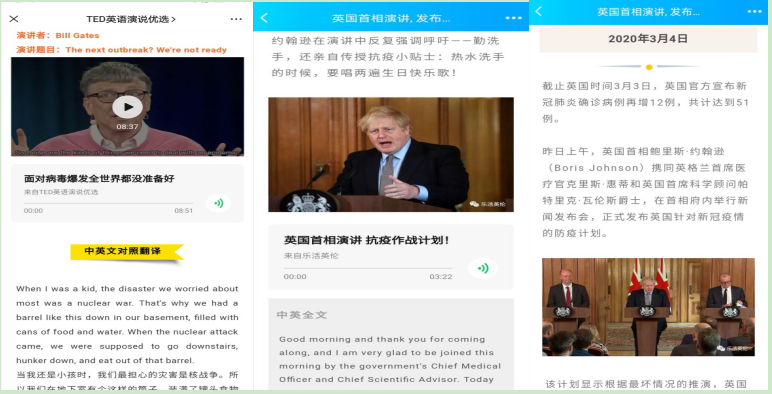Close the TED article with the X icon

(x=14, y=19)
